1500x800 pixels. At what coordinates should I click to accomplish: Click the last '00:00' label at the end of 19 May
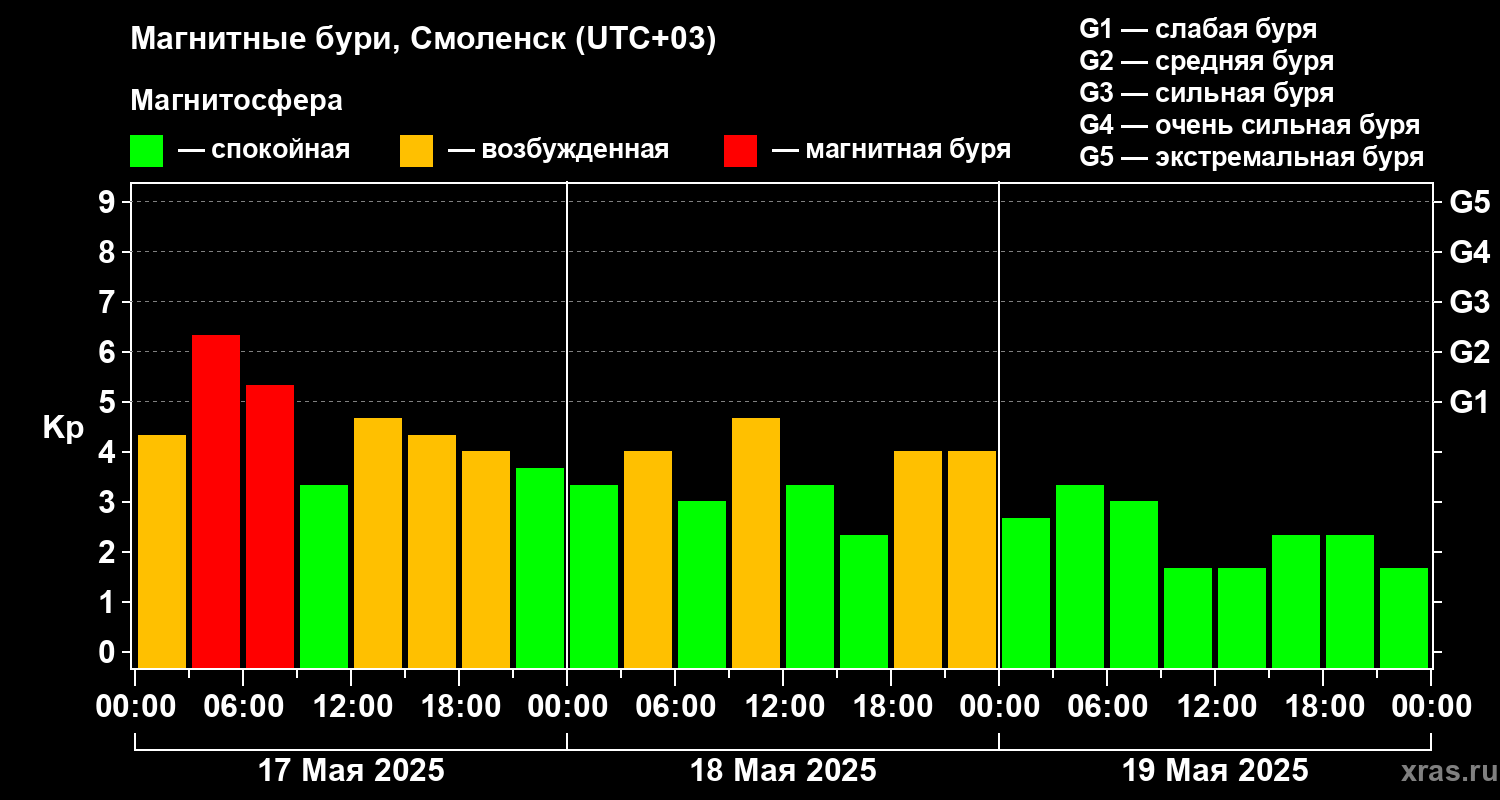coord(1431,707)
